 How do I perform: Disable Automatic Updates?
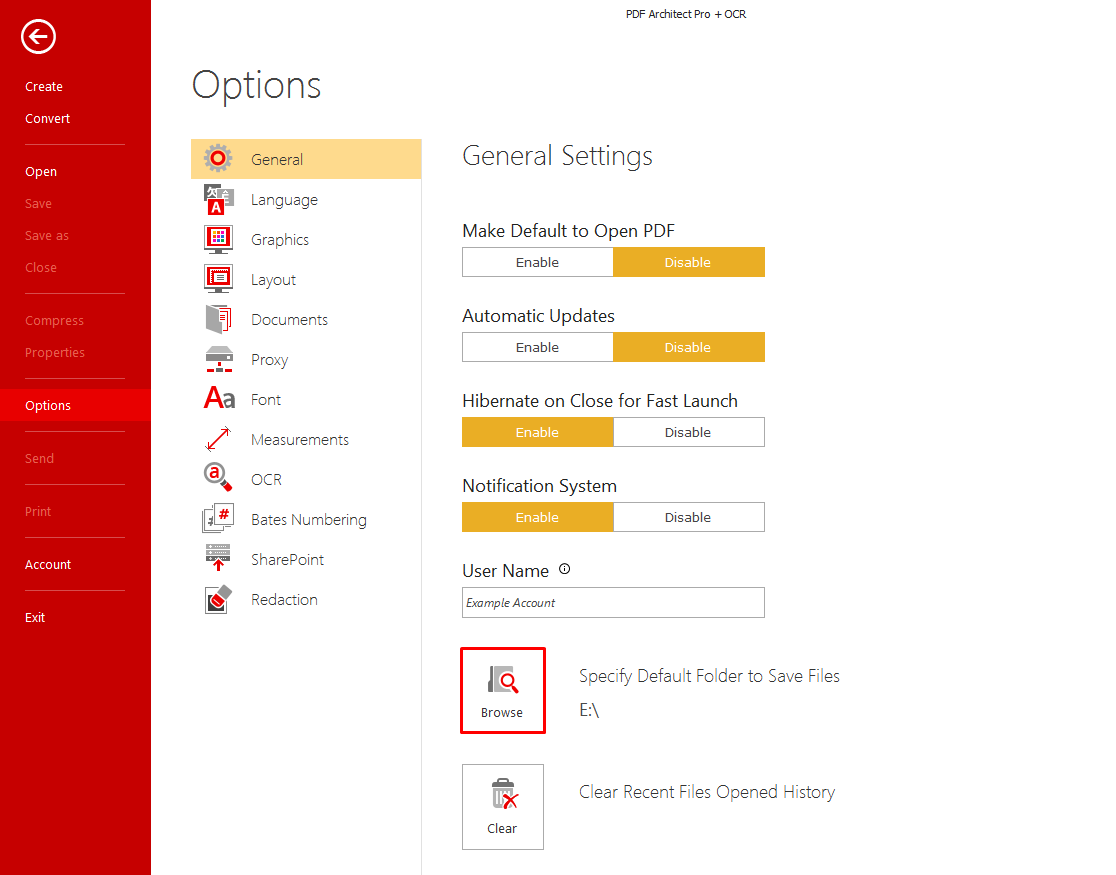point(688,347)
